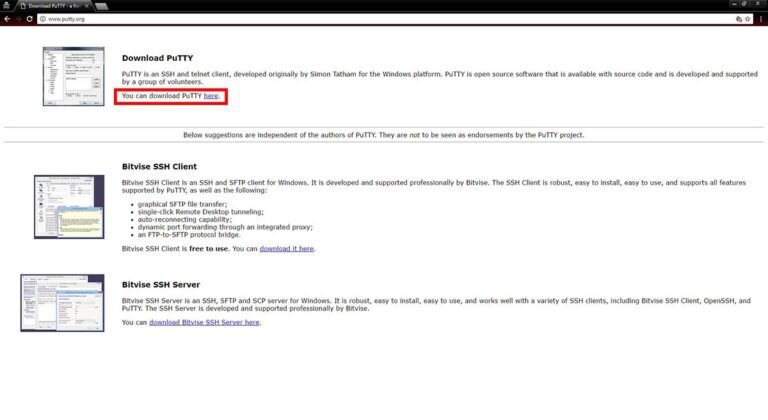Click the browser forward arrow
Viewport: 768px width, 420px height.
click(18, 19)
